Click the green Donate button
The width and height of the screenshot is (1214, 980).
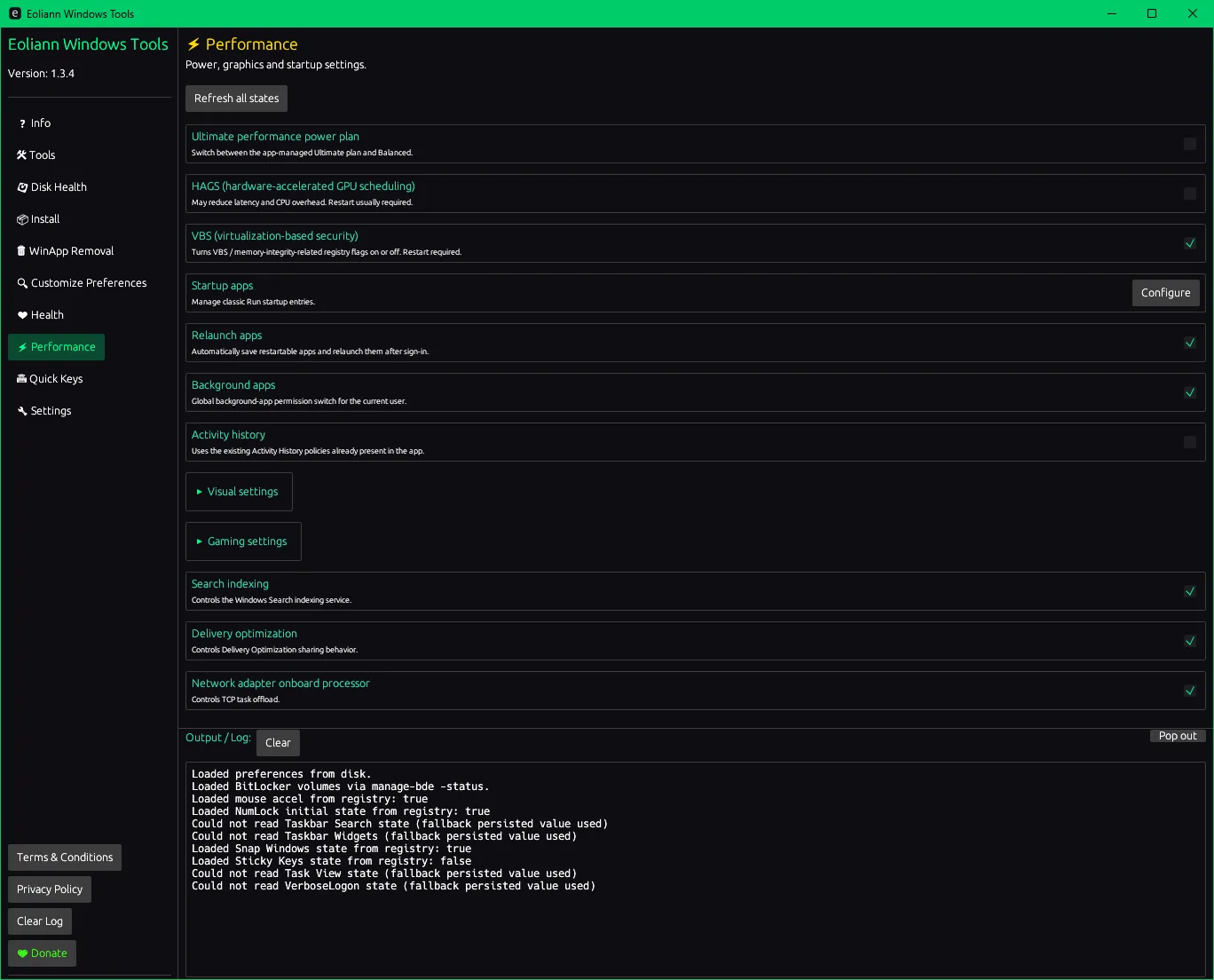point(42,953)
